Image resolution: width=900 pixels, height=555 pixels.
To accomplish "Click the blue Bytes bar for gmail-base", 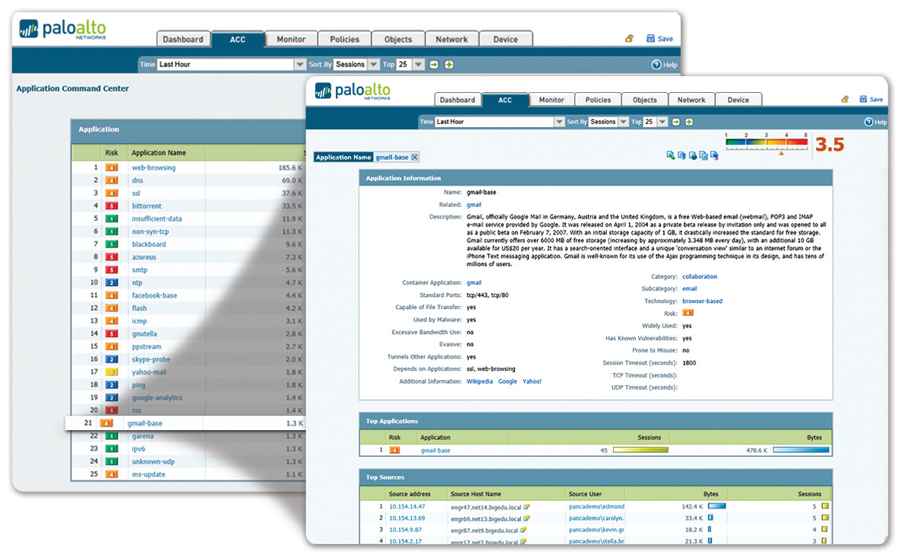I will [801, 450].
